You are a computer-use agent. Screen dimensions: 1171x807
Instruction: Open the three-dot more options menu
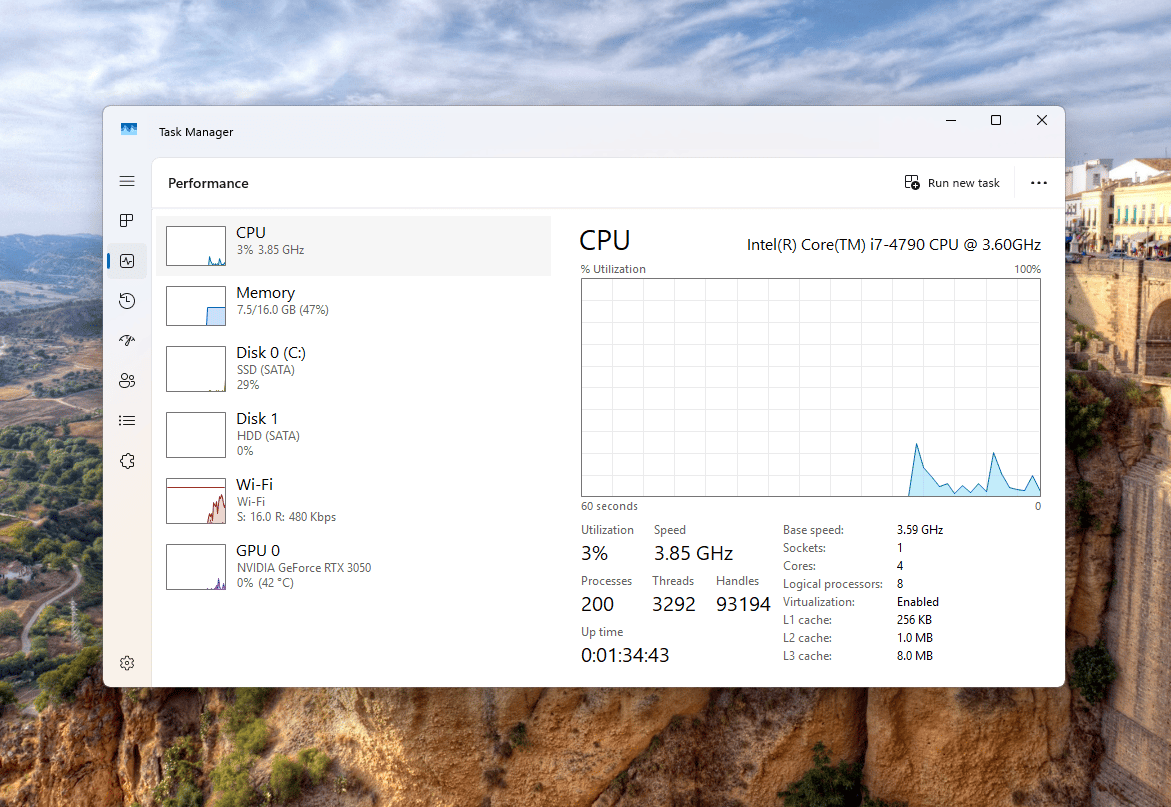coord(1039,183)
